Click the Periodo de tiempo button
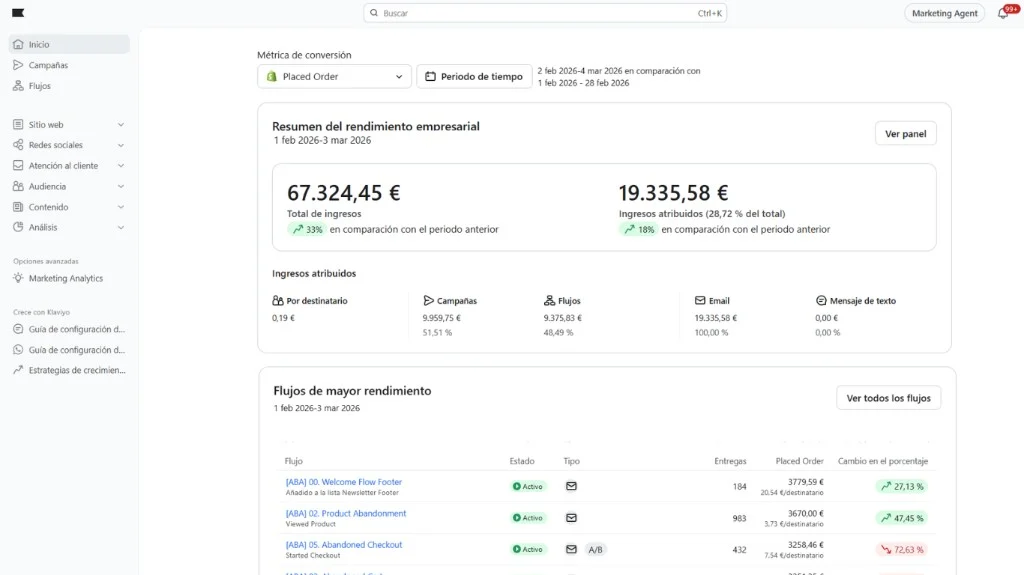This screenshot has width=1024, height=575. pos(474,76)
